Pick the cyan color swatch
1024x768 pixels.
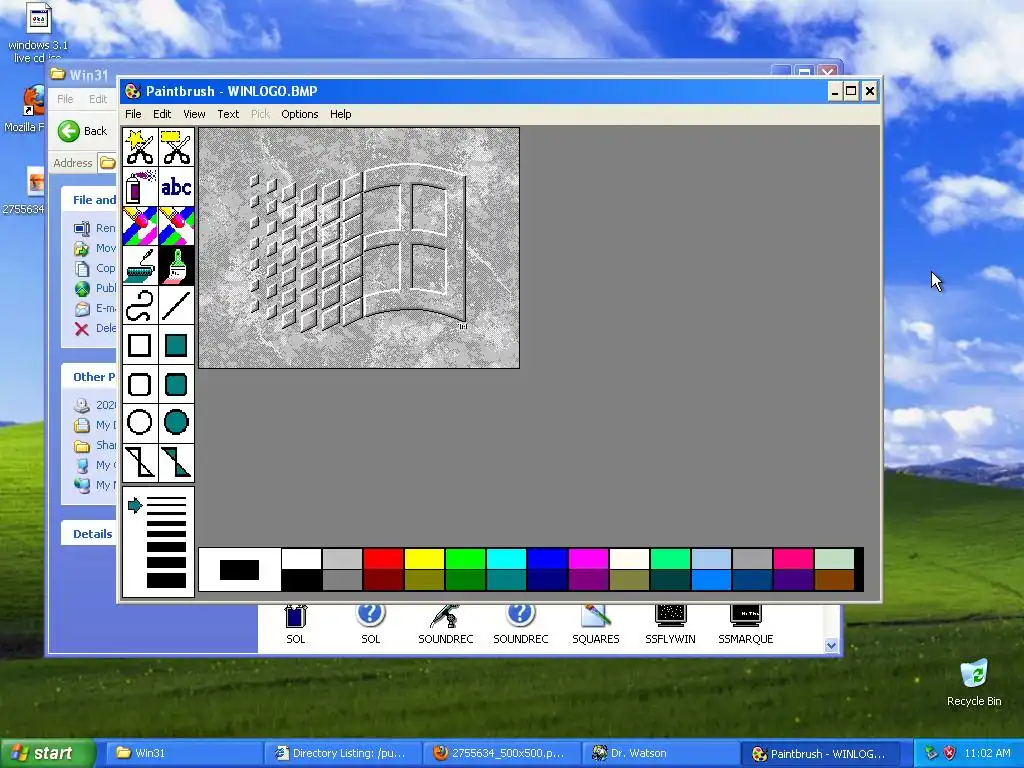click(506, 559)
